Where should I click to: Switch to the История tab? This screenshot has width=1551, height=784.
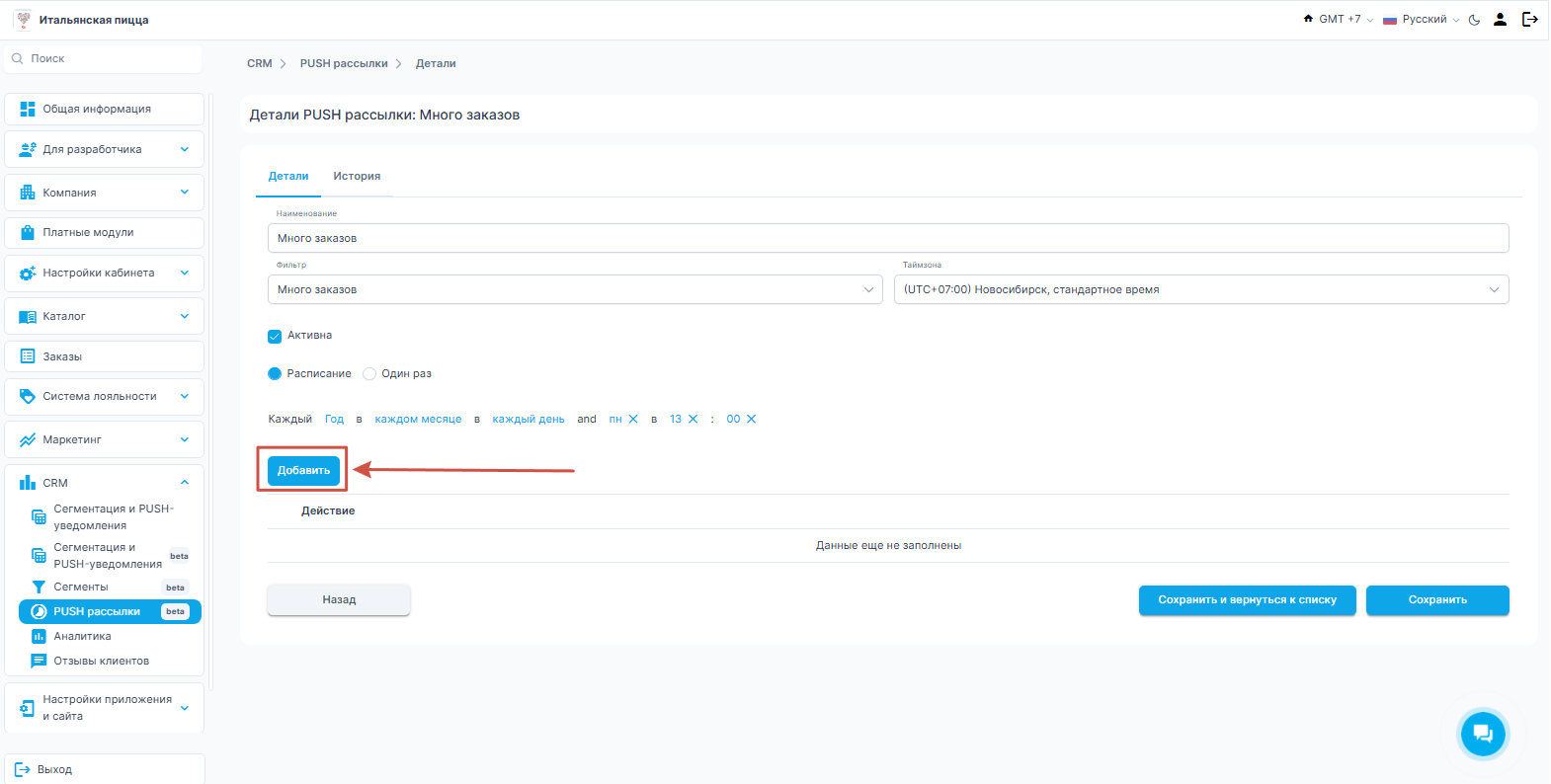click(357, 177)
